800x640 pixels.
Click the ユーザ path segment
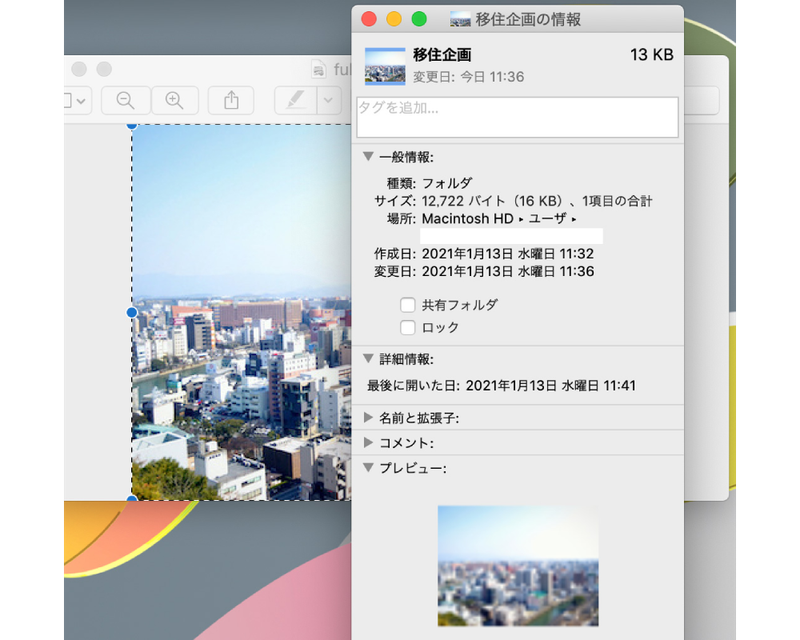[x=547, y=219]
